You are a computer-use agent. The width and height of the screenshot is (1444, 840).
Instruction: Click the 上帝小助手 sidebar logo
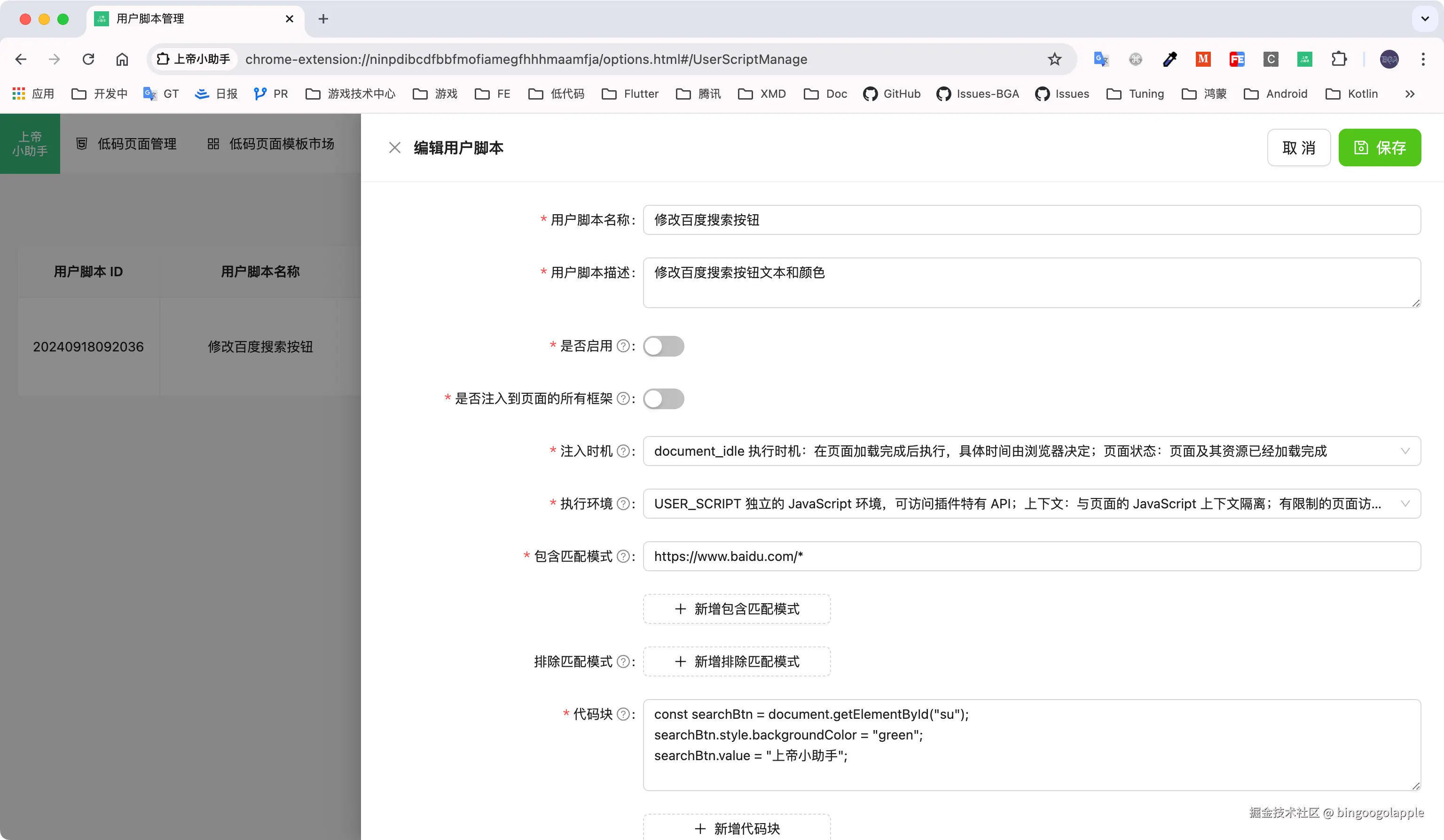point(30,144)
